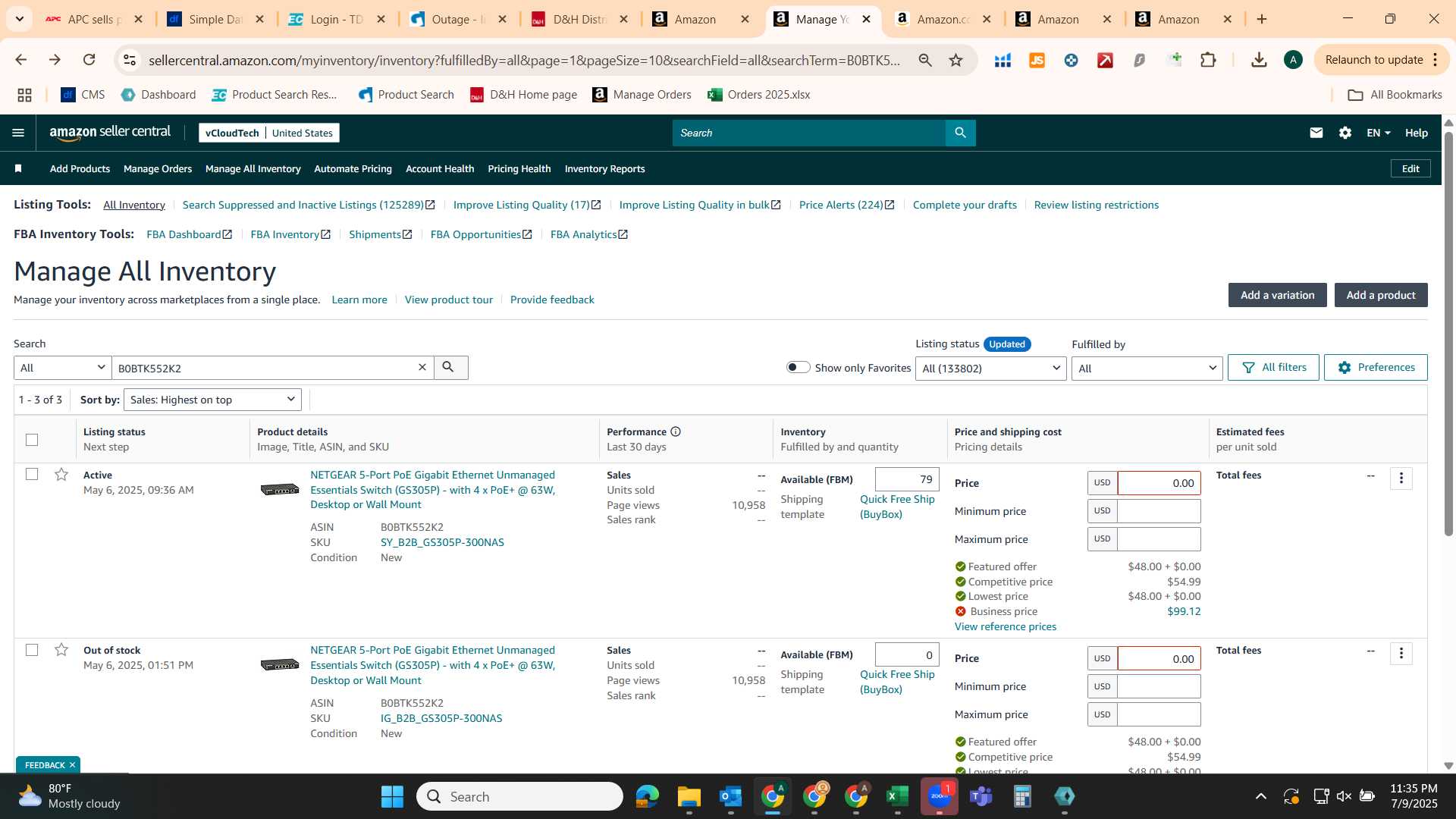Open Chrome's Relaunch to update menu
This screenshot has height=819, width=1456.
click(x=1381, y=60)
